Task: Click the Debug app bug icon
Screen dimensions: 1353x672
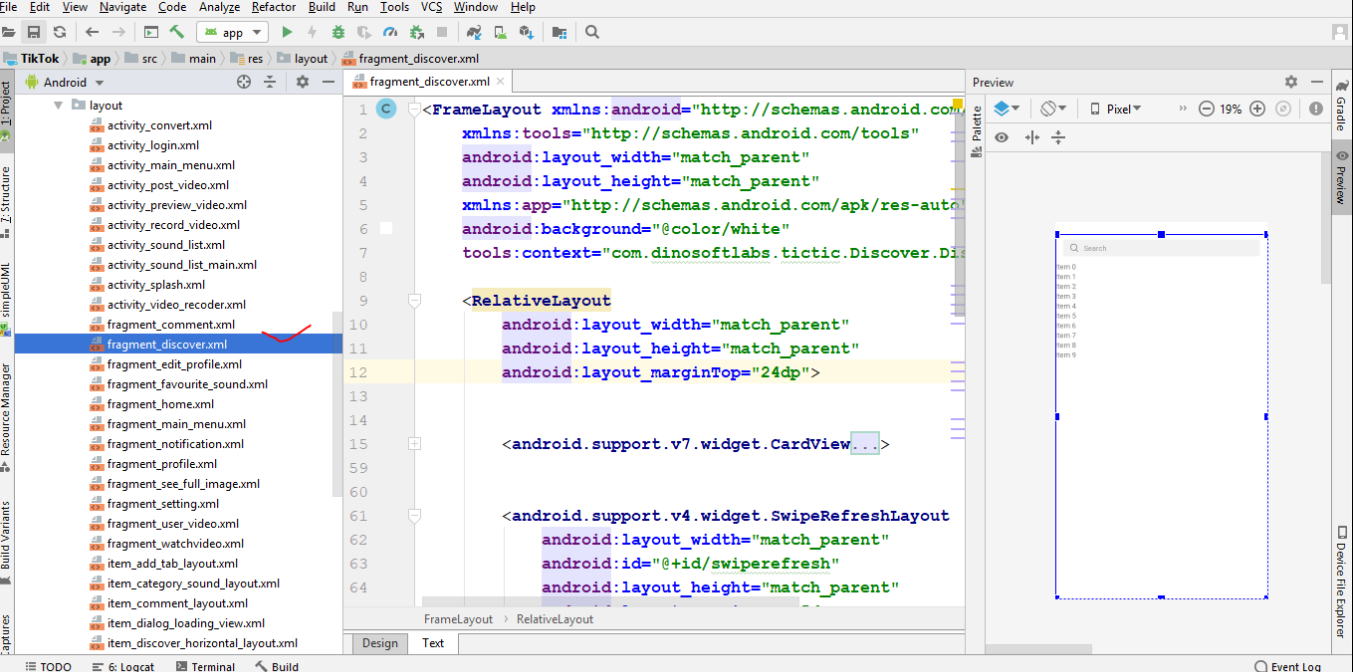Action: coord(338,32)
